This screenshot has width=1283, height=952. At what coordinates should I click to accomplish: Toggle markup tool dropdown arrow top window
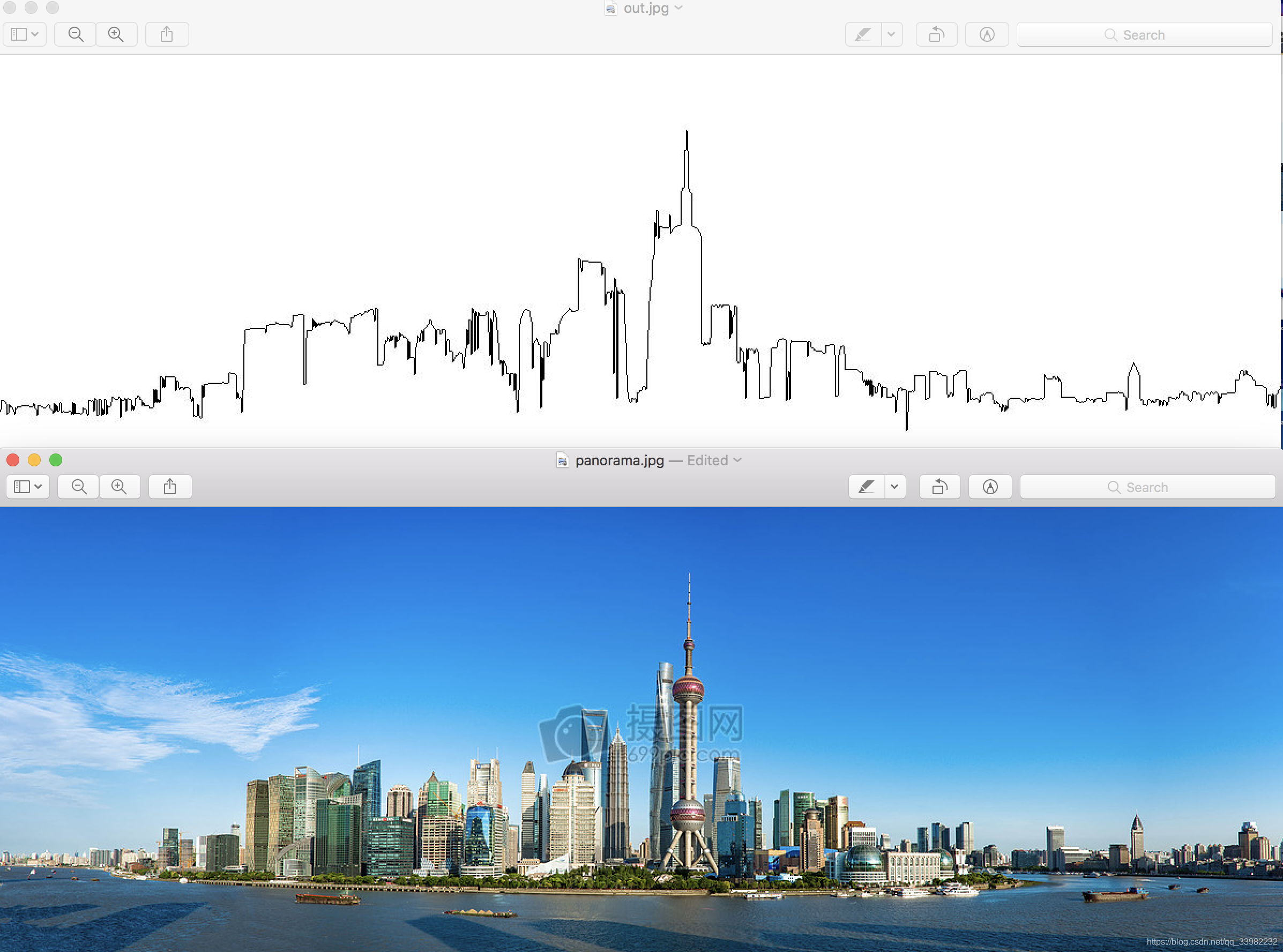point(893,34)
